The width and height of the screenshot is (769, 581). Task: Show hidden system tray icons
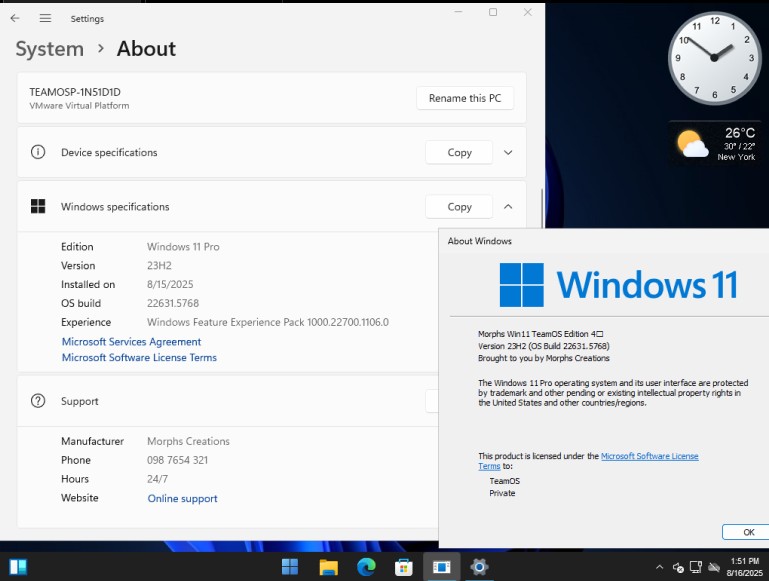coord(660,567)
